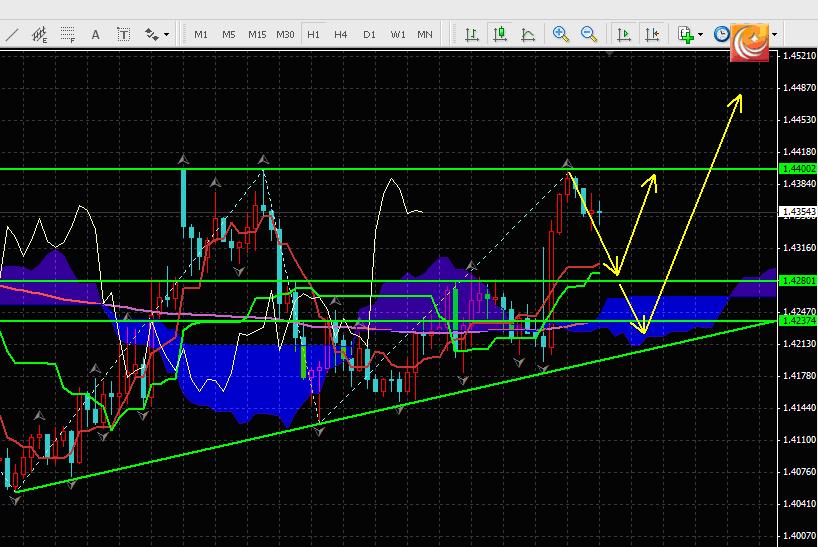Open the periodicity clock icon
This screenshot has height=547, width=818.
(x=721, y=34)
